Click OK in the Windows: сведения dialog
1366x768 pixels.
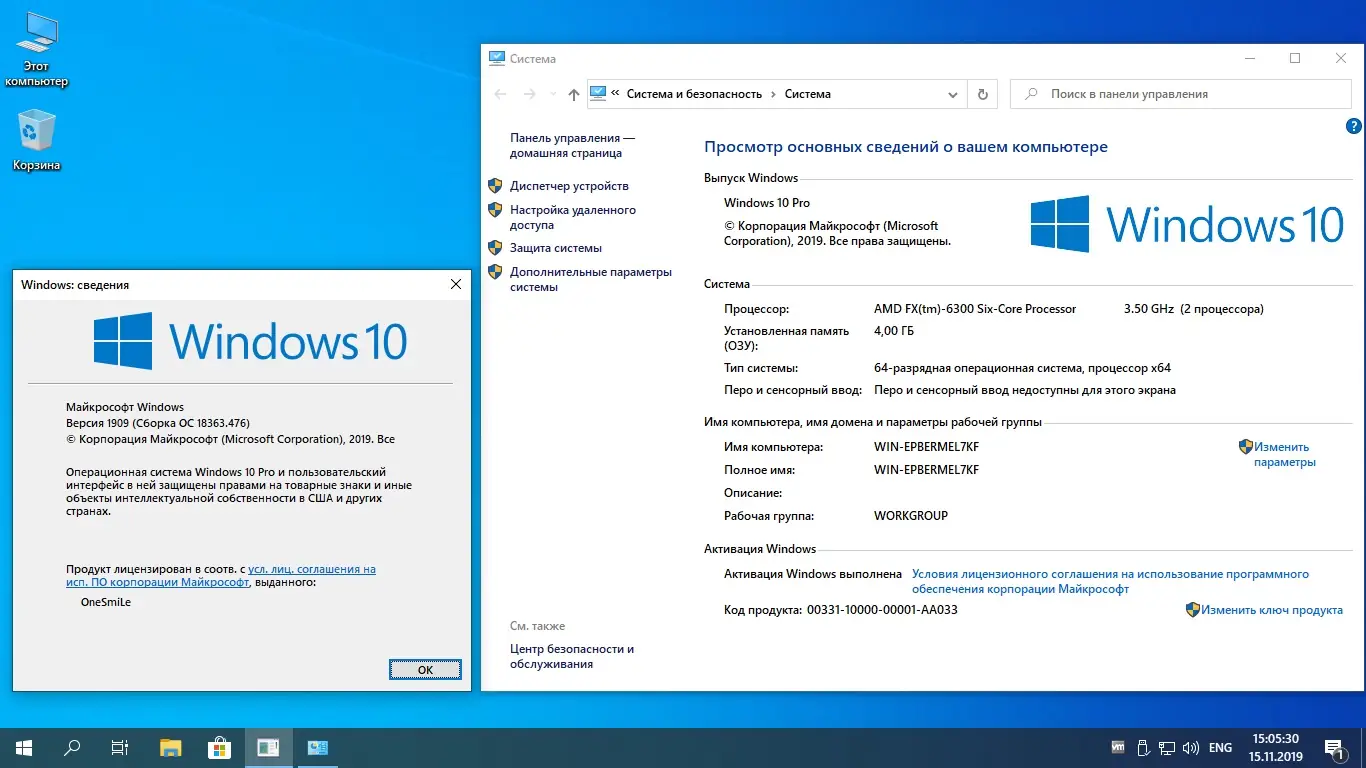425,670
